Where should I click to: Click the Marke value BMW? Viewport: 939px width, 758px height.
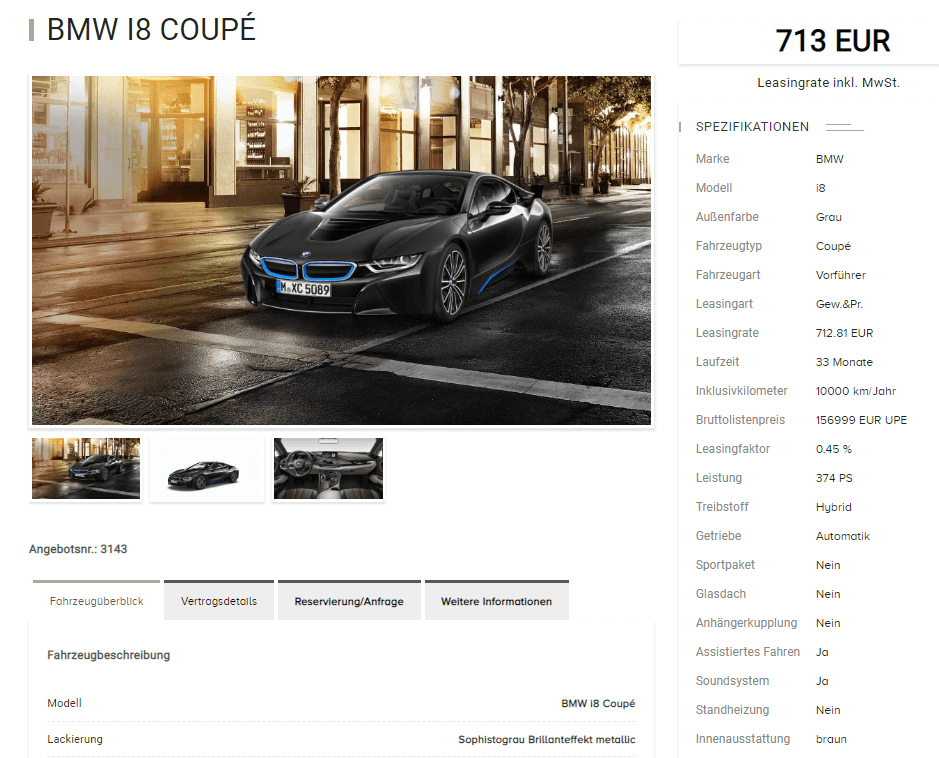pos(829,159)
